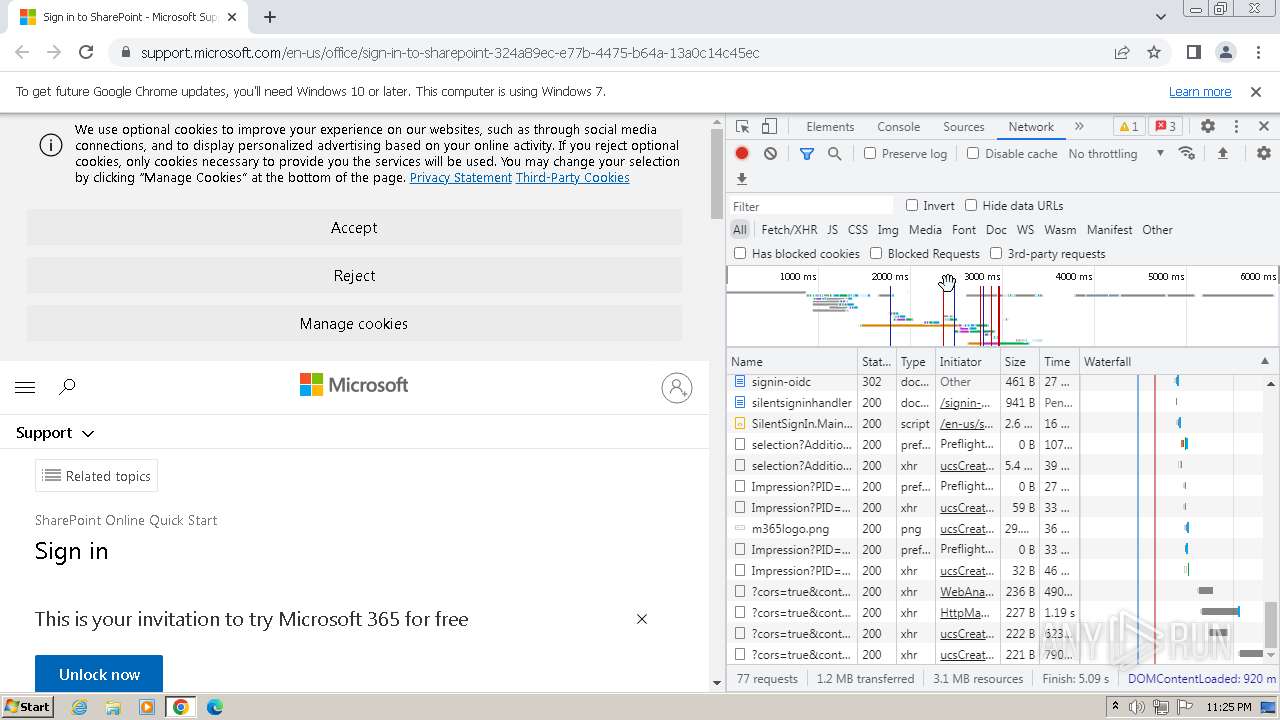This screenshot has width=1280, height=720.
Task: Open the Third-Party Cookies link
Action: coord(572,178)
